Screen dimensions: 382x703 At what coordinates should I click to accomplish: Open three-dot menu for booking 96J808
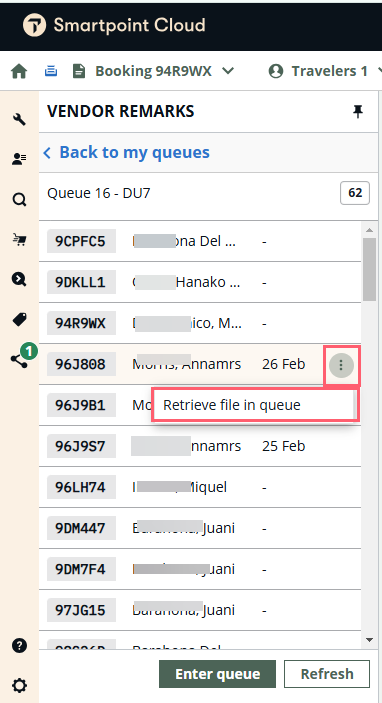(341, 365)
